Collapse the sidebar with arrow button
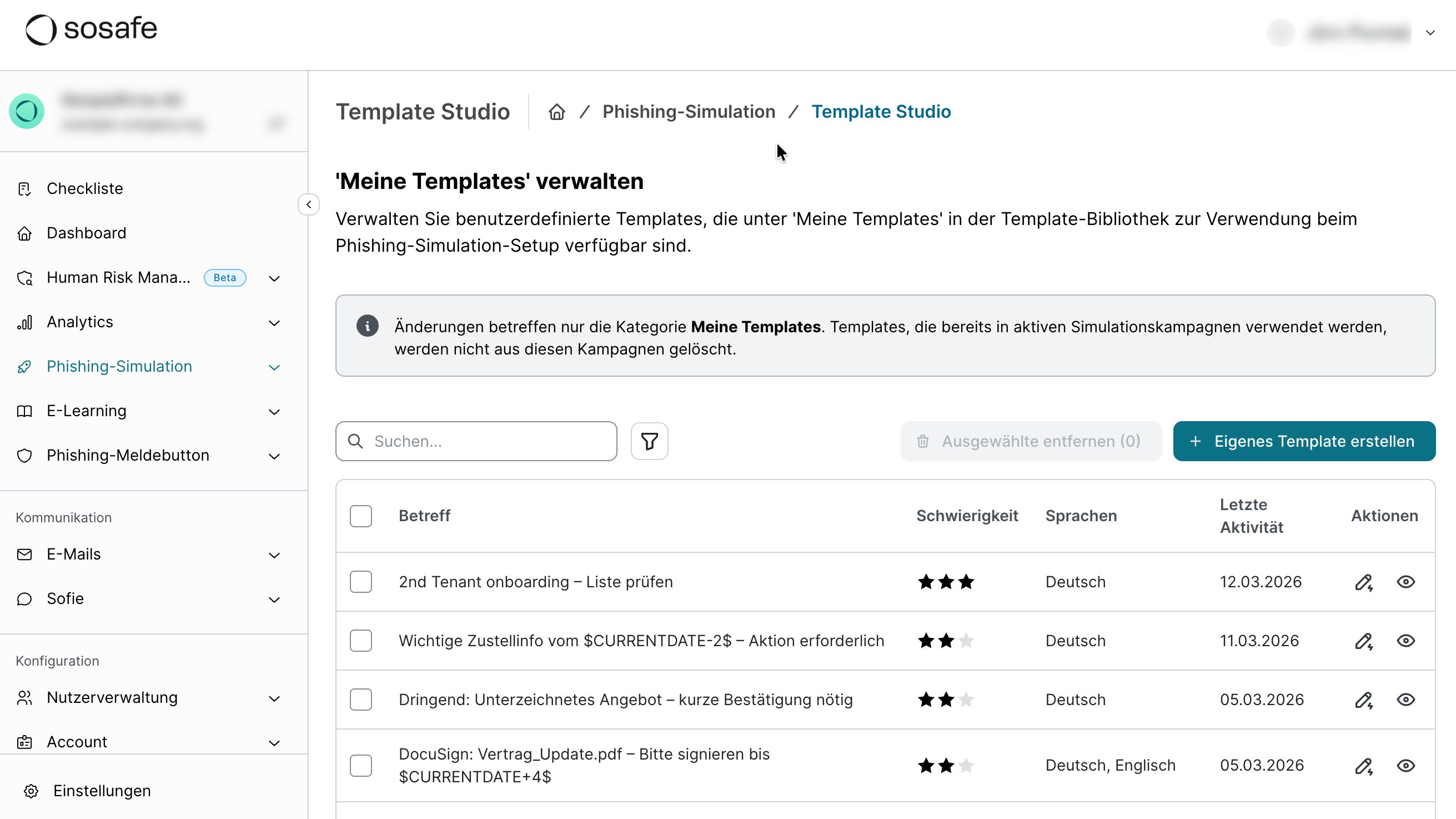 tap(309, 204)
